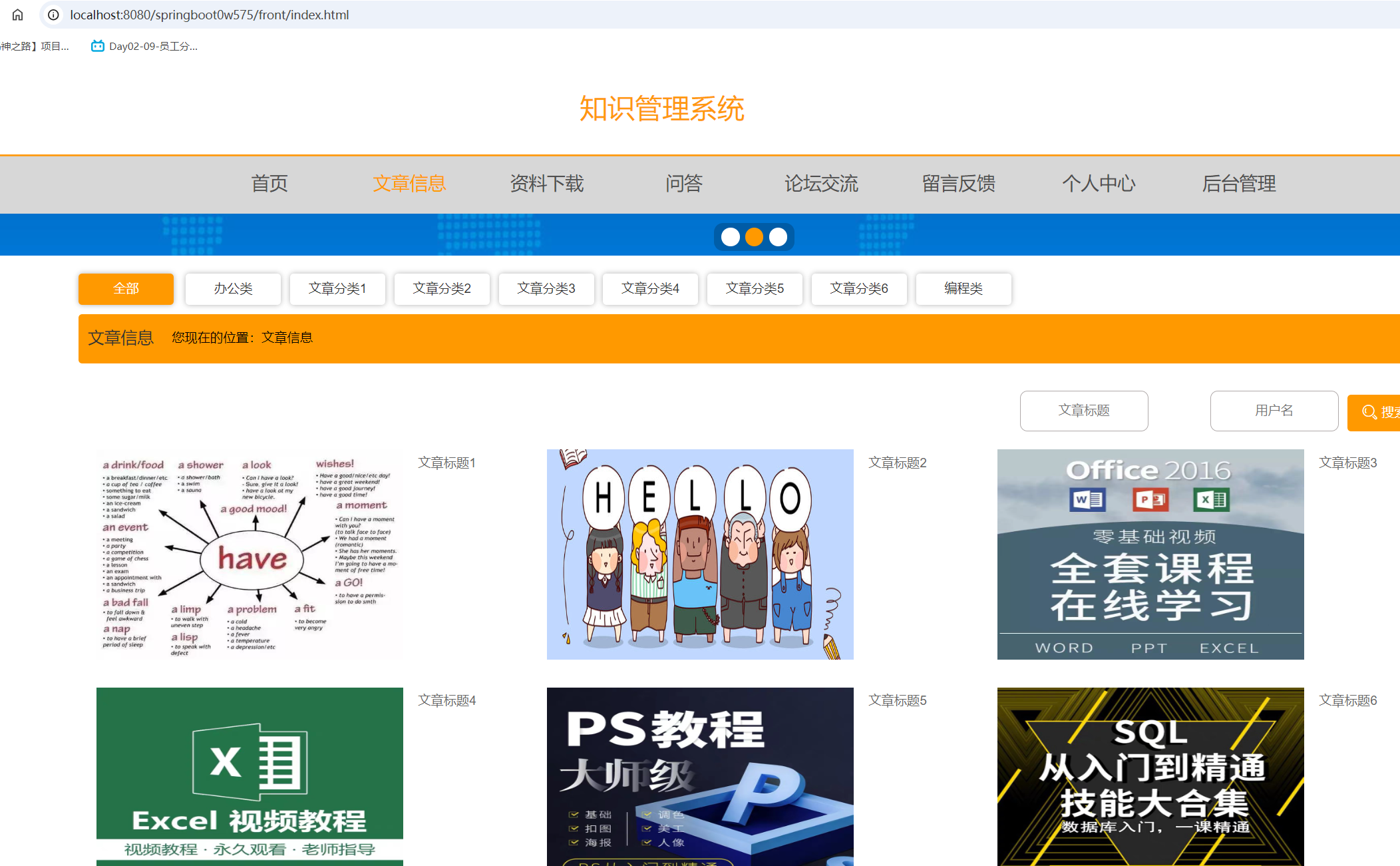Click the browser Home icon
Viewport: 1400px width, 866px height.
coord(17,15)
